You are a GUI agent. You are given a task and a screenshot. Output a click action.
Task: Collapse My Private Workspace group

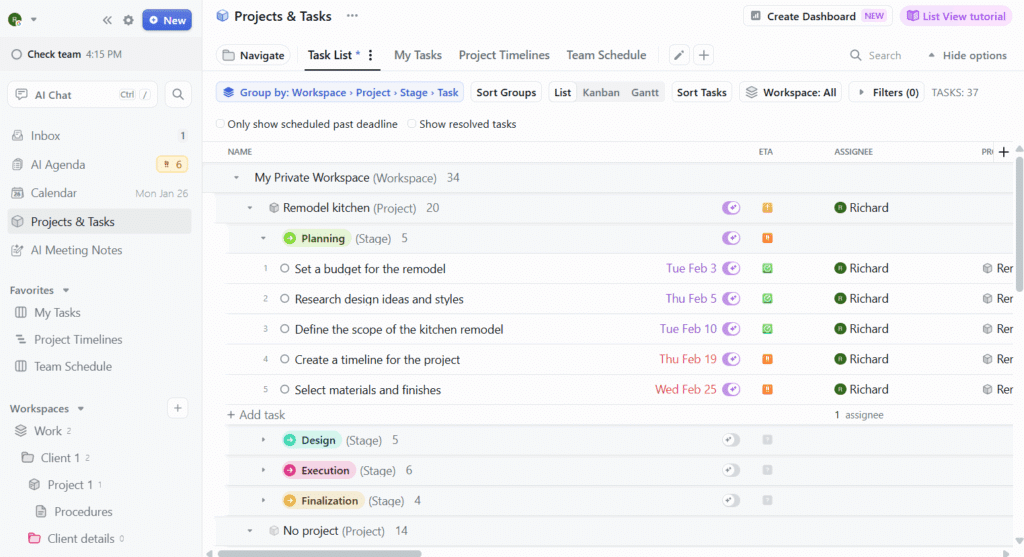(x=236, y=178)
